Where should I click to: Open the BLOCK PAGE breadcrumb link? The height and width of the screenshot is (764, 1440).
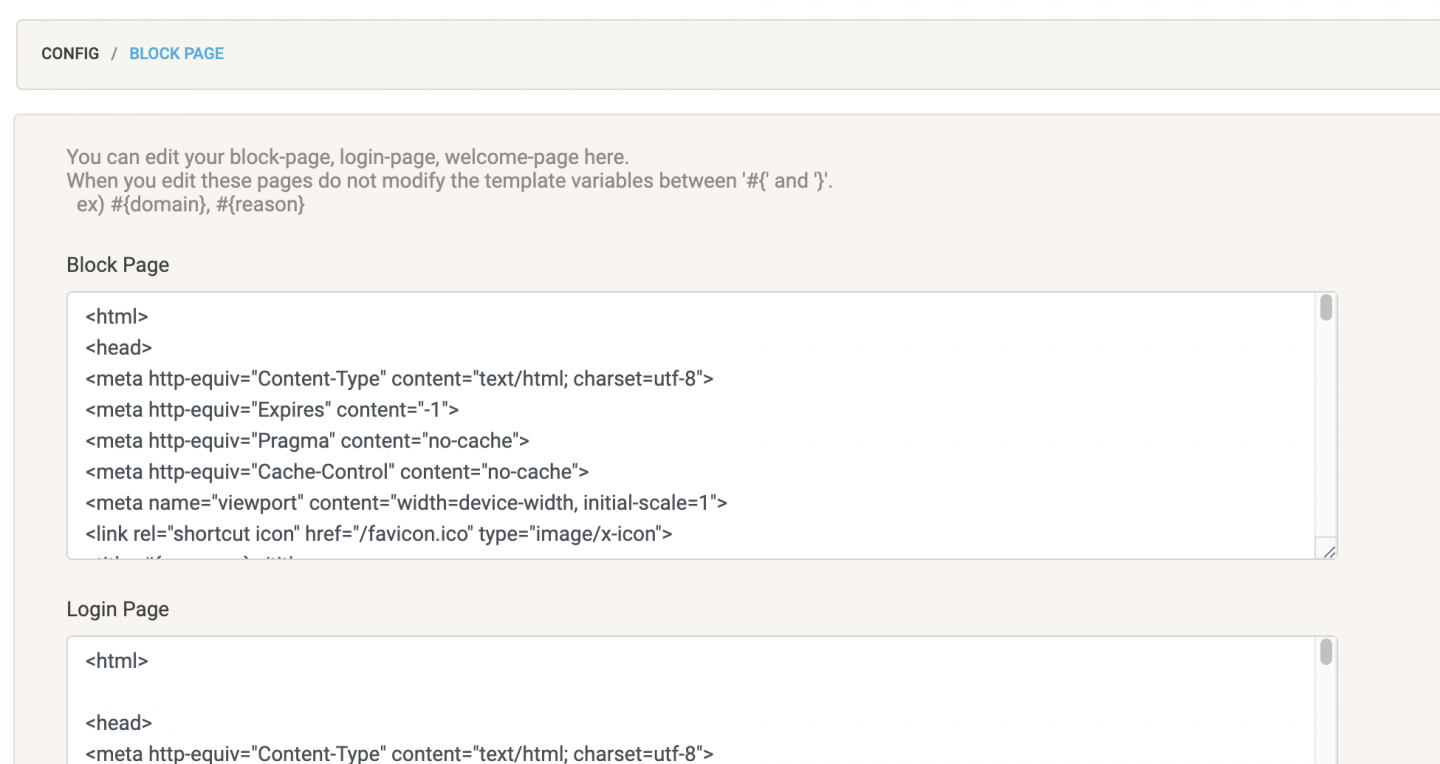[176, 54]
